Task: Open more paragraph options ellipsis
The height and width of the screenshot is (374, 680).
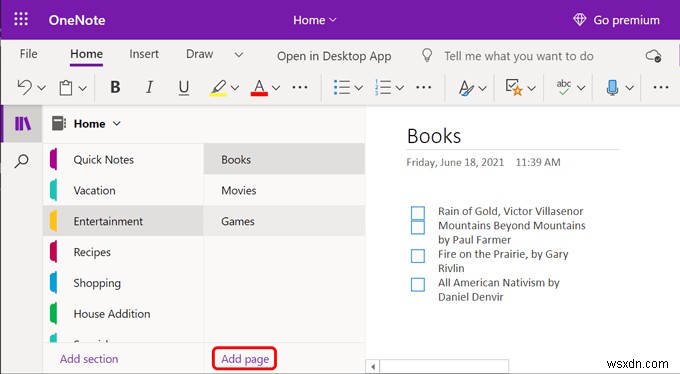Action: [x=423, y=88]
